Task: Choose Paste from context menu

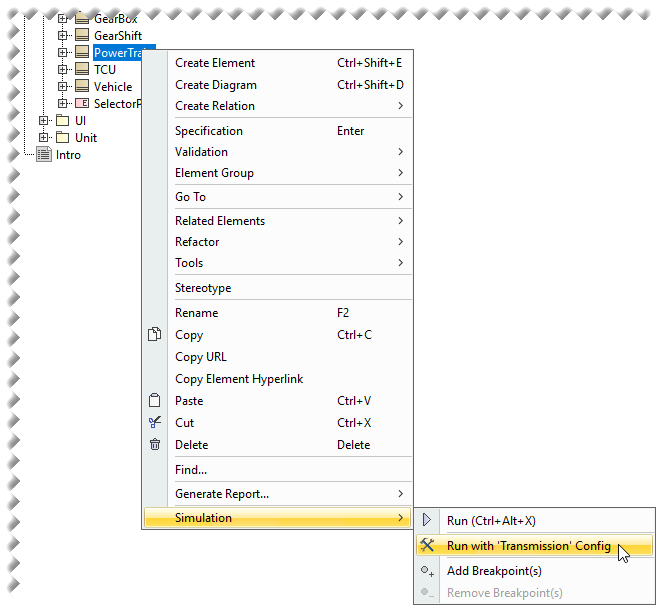Action: click(277, 400)
